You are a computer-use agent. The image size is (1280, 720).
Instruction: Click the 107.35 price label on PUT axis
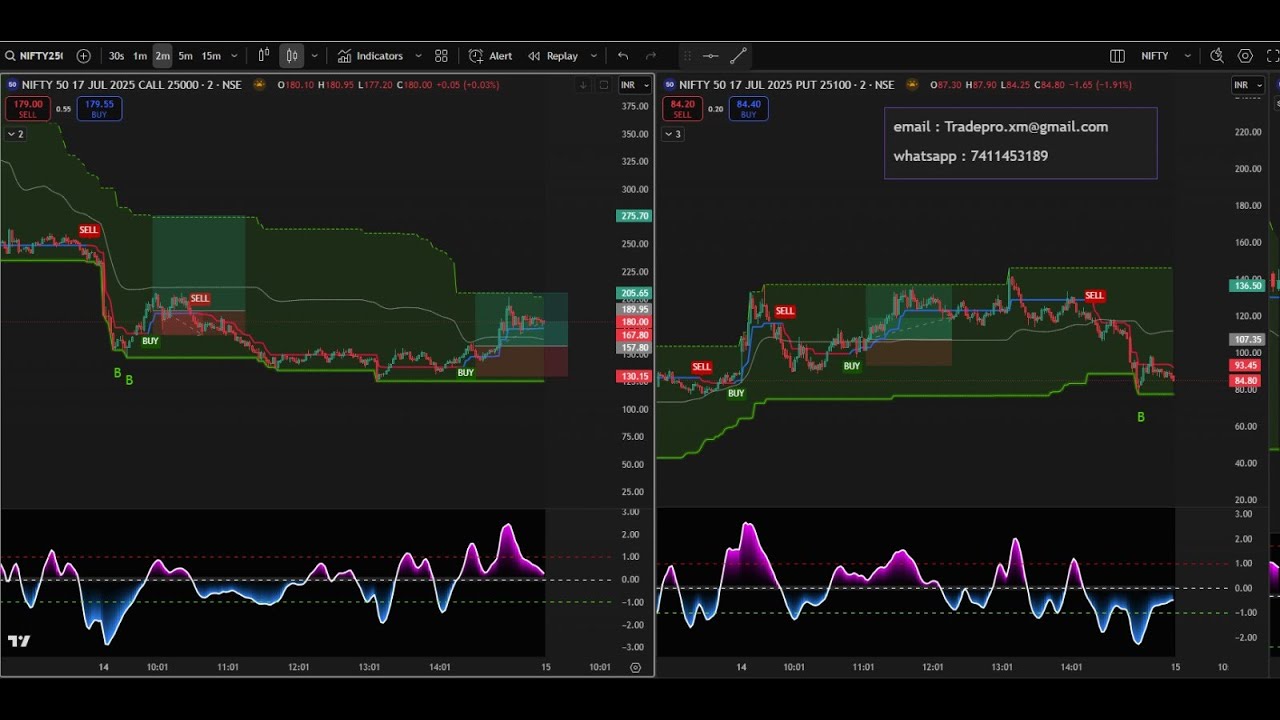click(x=1248, y=340)
